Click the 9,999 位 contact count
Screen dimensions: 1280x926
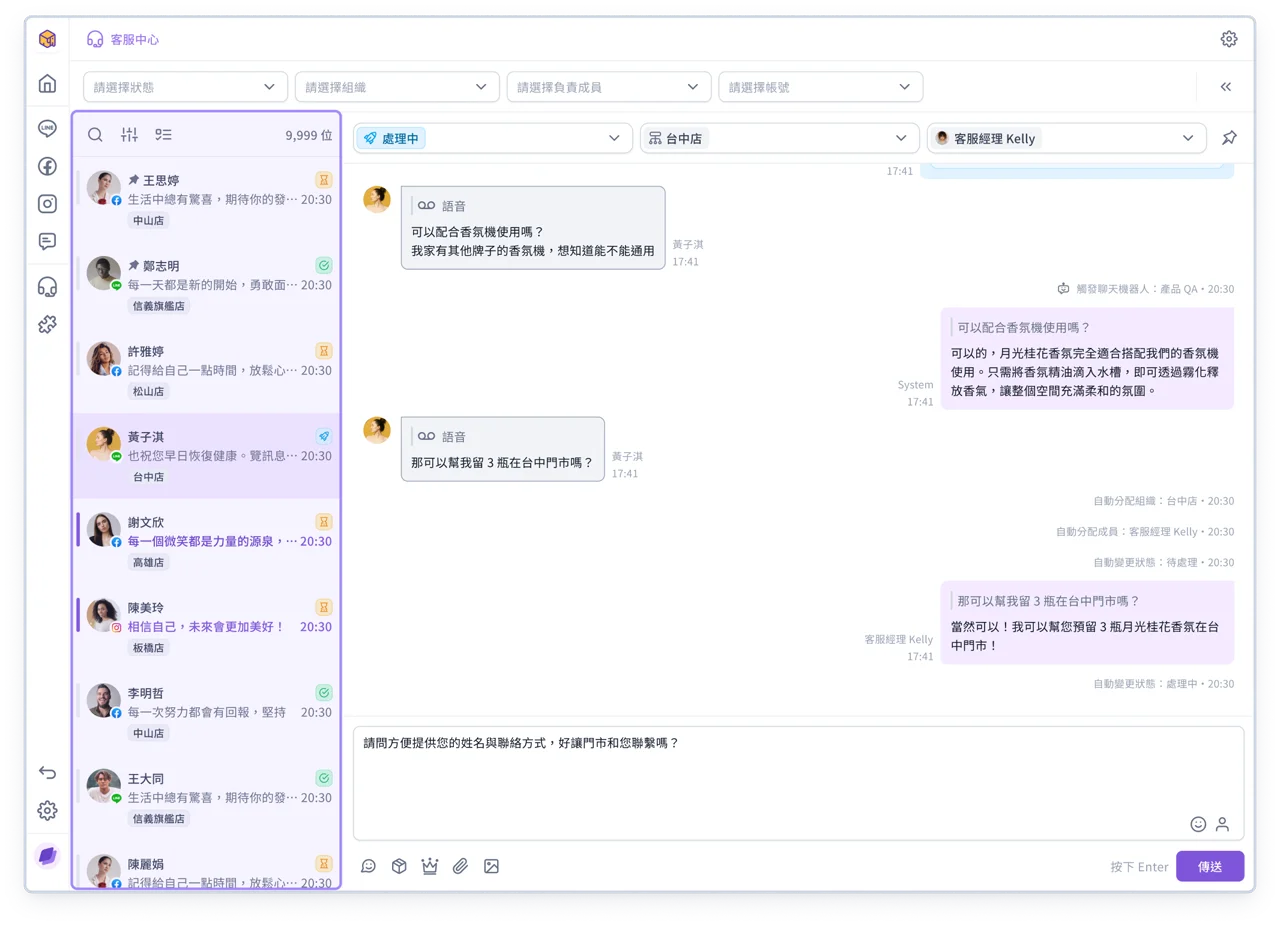click(x=309, y=135)
